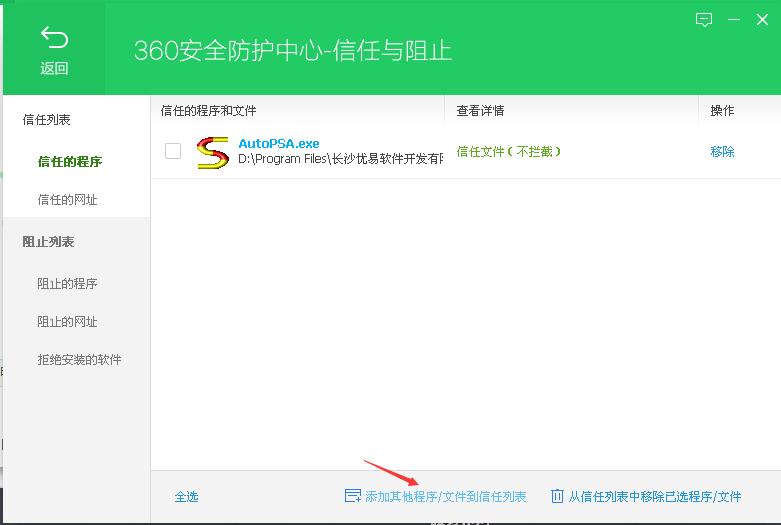
Task: Check the AutoPSA.exe checkbox
Action: 173,151
